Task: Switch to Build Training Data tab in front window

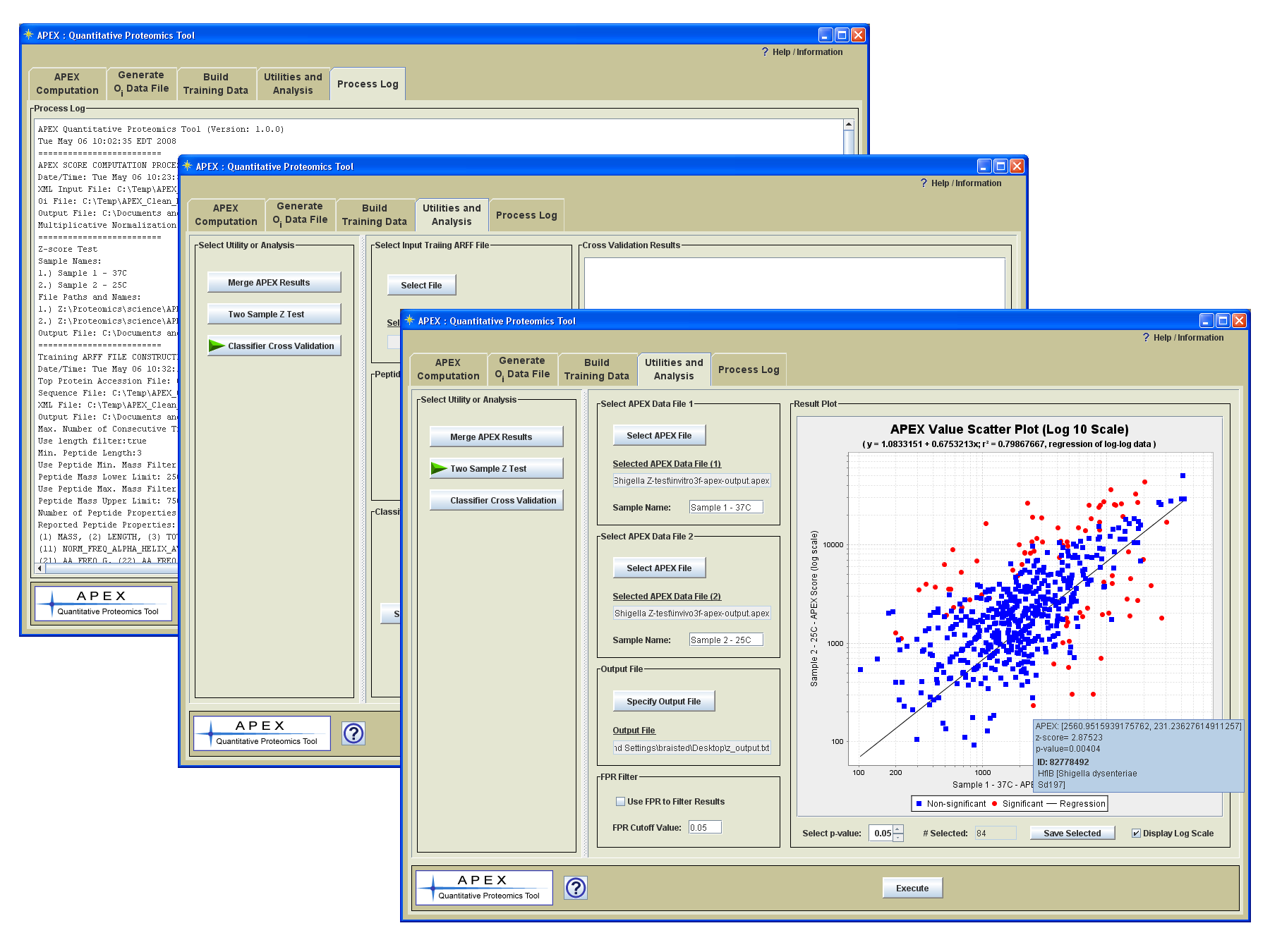Action: point(596,369)
